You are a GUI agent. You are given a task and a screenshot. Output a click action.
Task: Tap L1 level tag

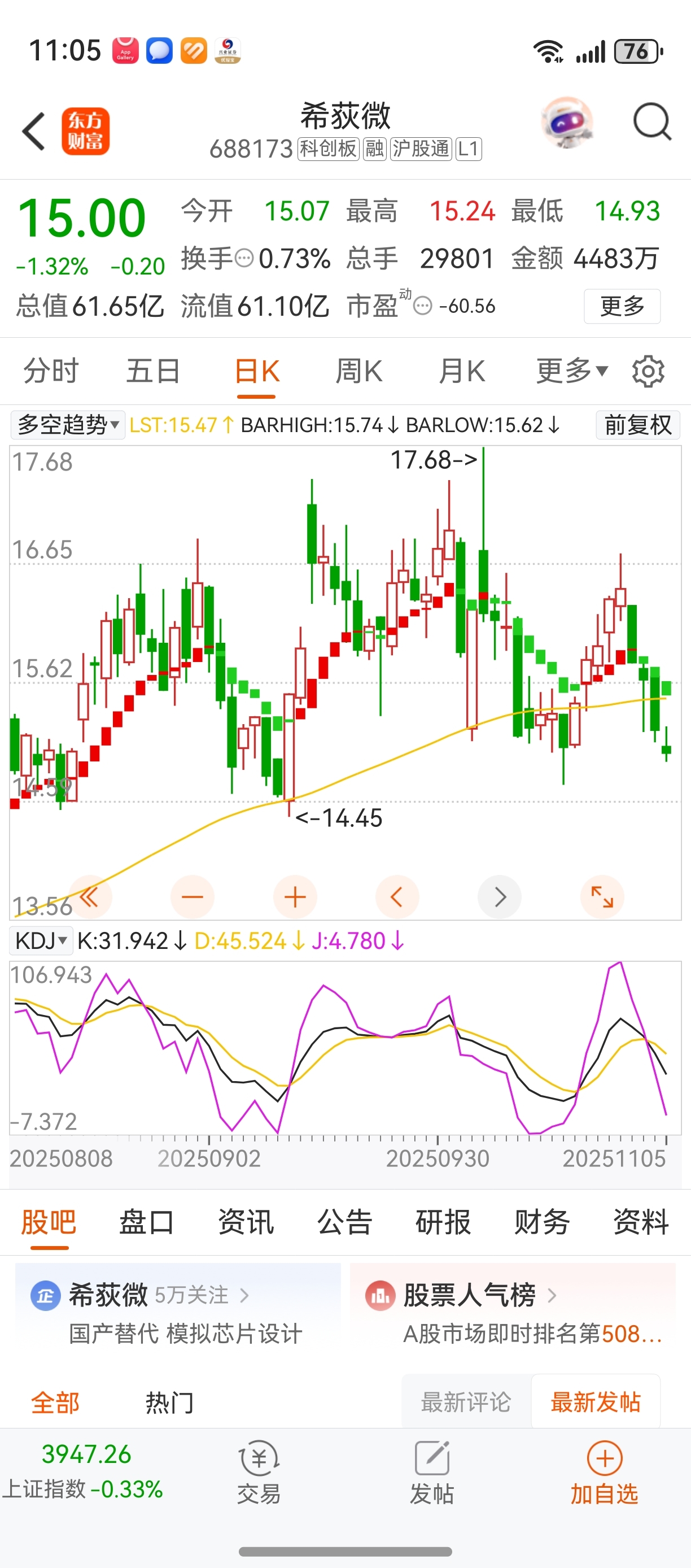tap(469, 149)
